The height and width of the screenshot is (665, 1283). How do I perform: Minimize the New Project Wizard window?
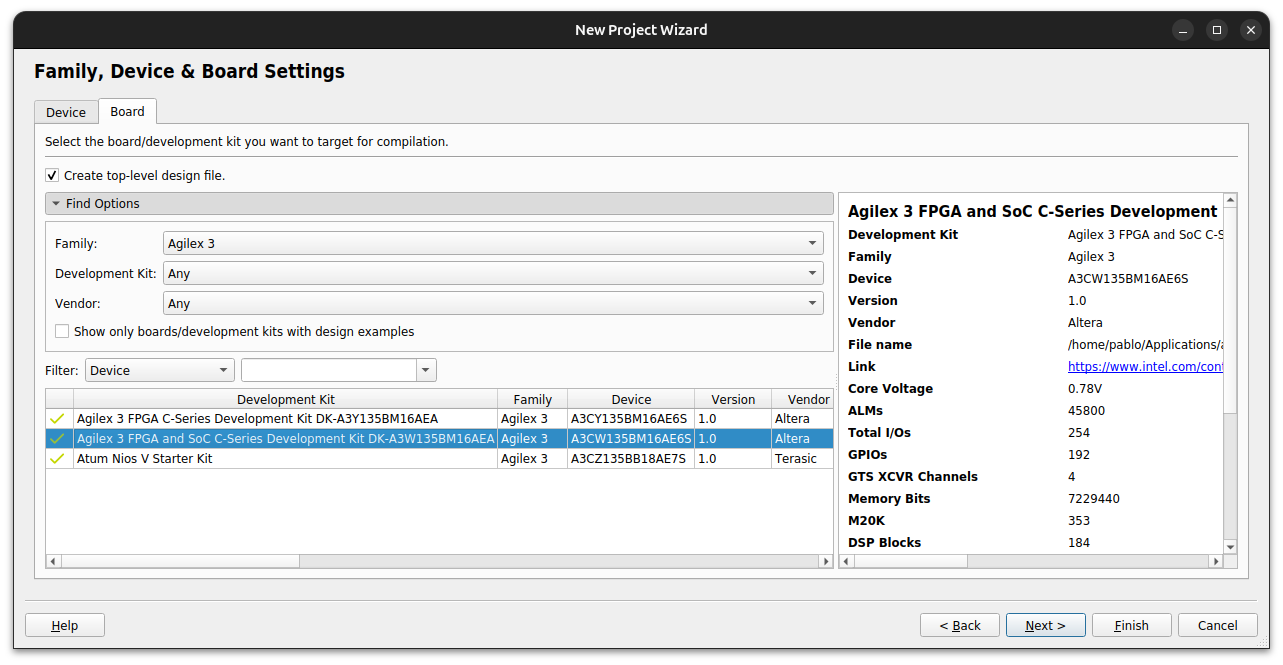point(1182,30)
